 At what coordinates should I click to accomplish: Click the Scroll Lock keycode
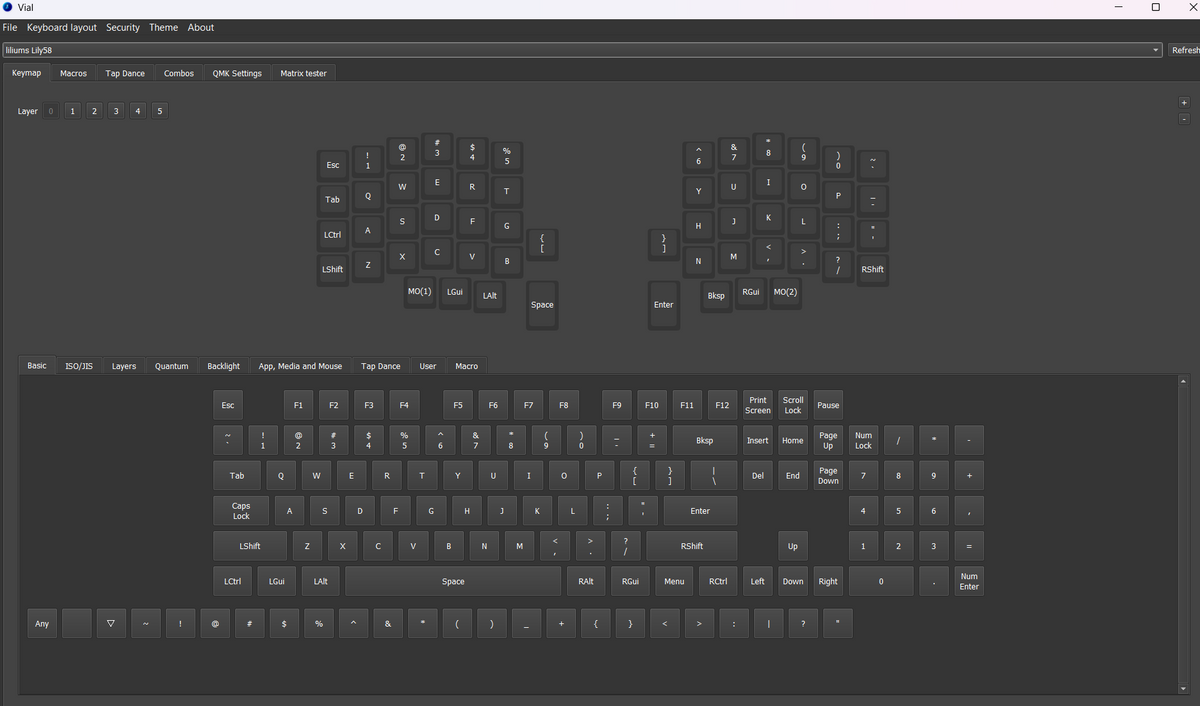click(x=793, y=405)
